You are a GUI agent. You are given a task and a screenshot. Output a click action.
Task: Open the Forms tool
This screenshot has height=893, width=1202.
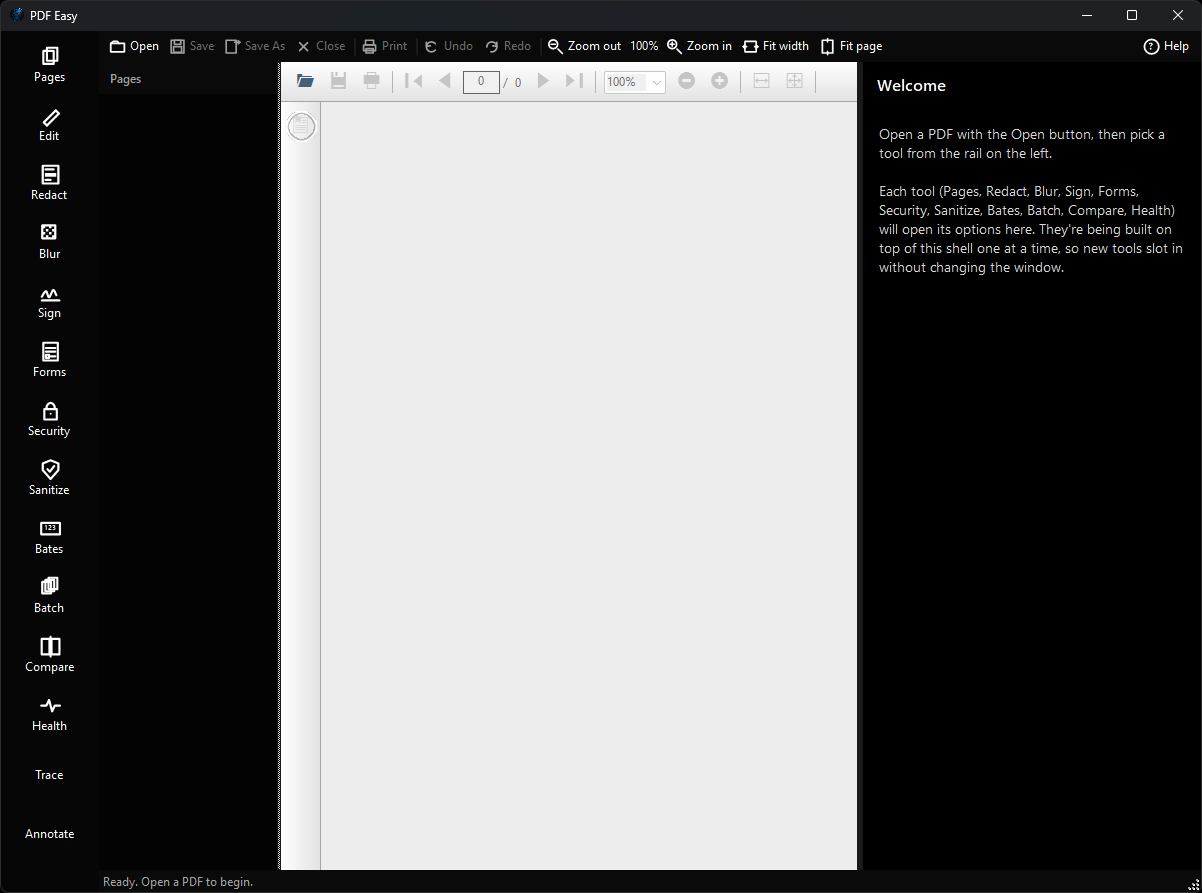49,360
